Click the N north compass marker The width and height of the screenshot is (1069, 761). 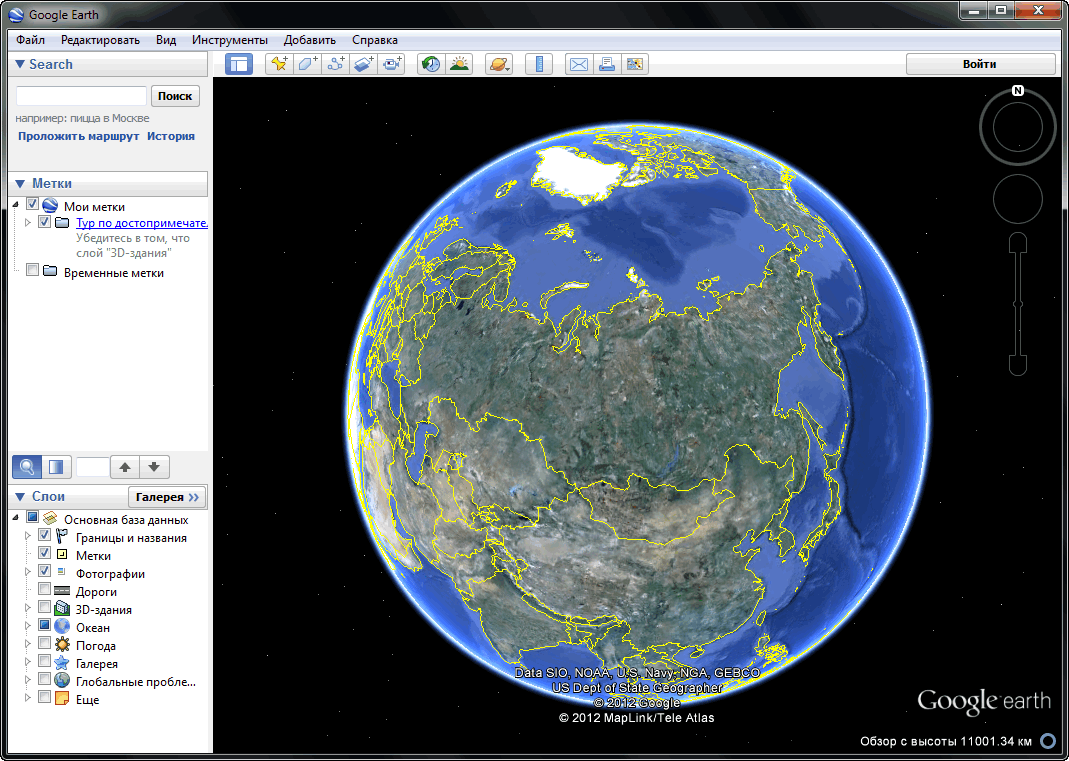(x=1018, y=90)
